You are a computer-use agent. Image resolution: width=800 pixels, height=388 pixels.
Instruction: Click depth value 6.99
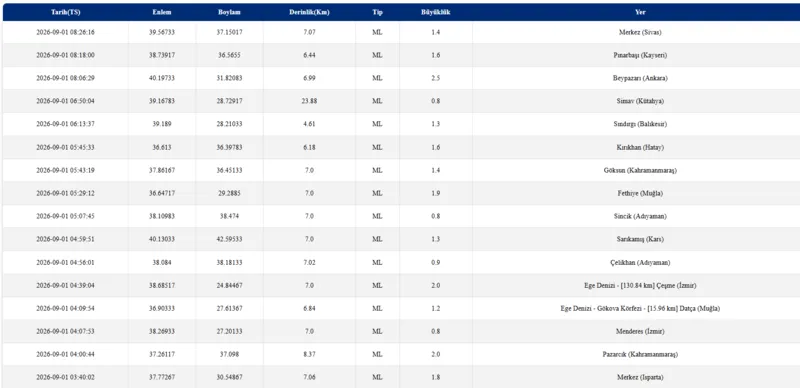tap(309, 78)
